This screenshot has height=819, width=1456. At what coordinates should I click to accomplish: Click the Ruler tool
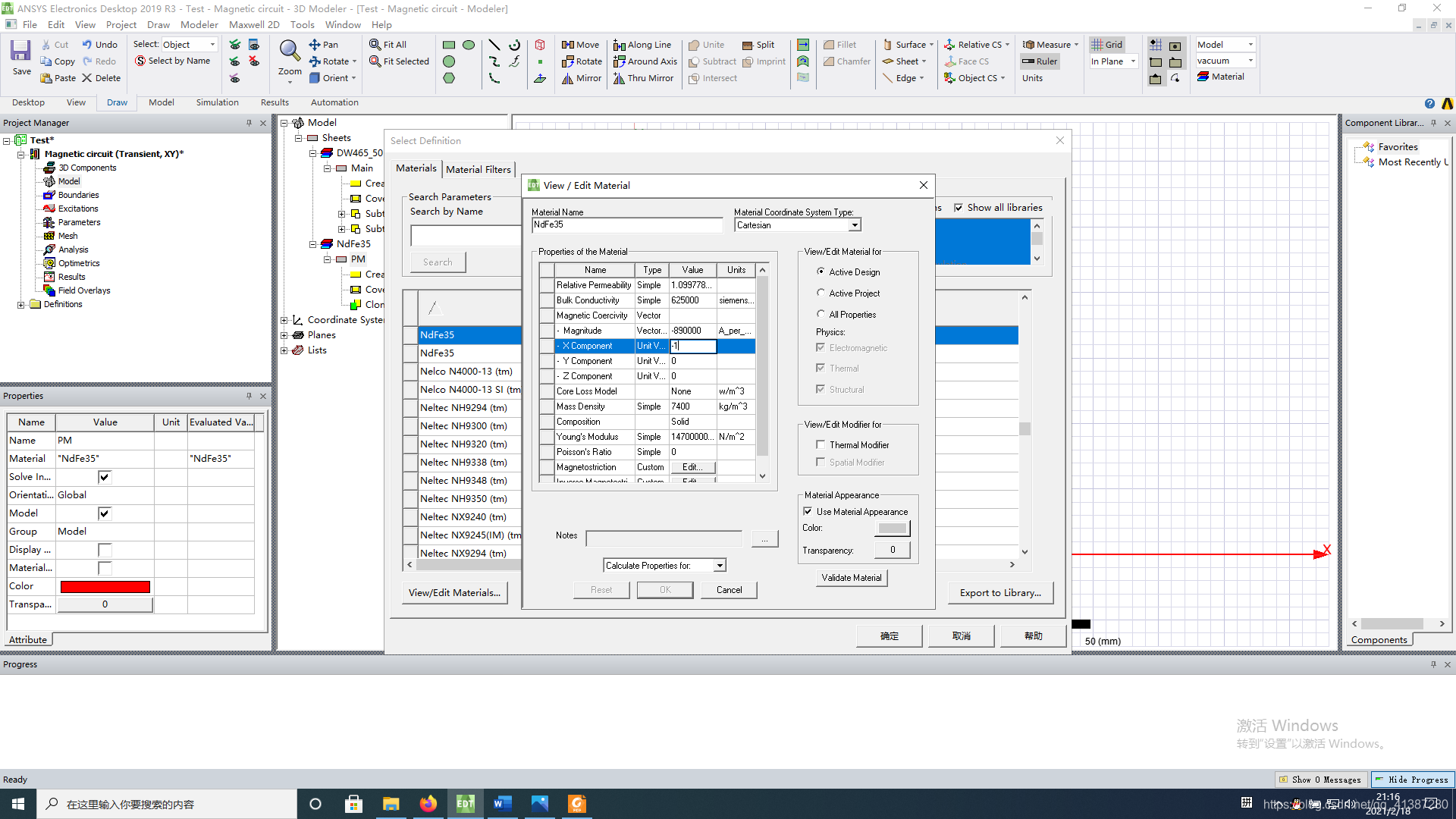(x=1040, y=61)
